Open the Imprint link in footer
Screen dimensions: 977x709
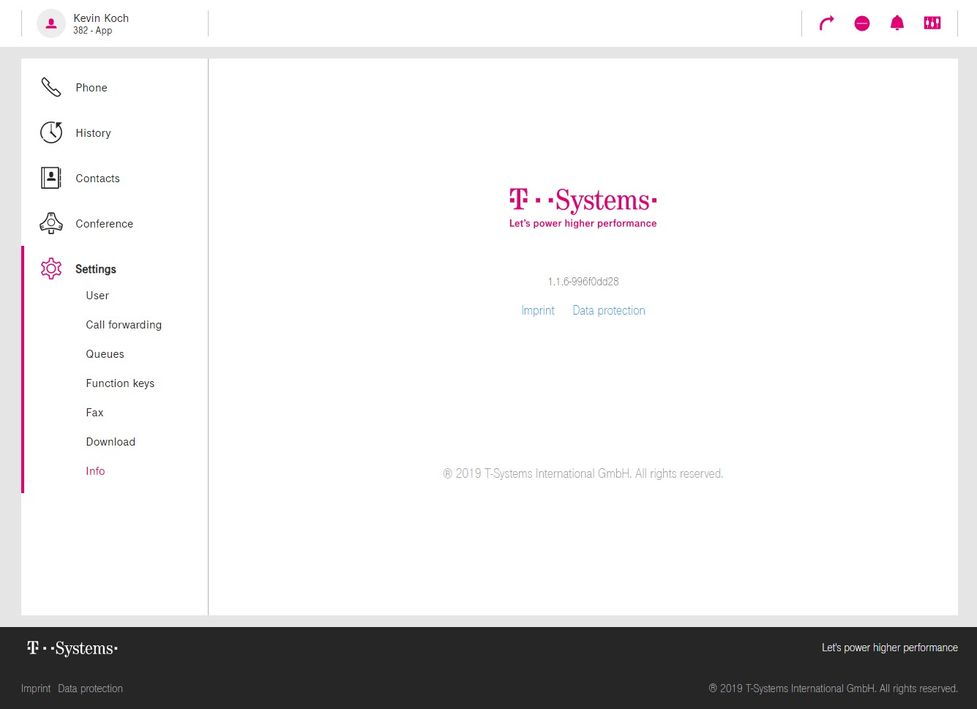click(36, 688)
